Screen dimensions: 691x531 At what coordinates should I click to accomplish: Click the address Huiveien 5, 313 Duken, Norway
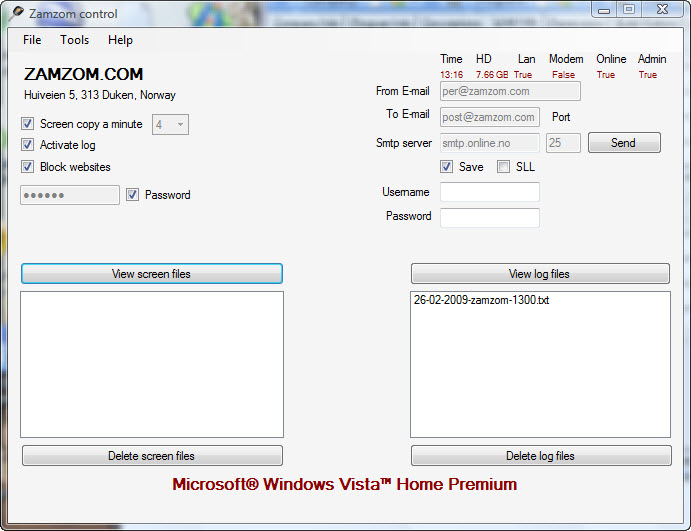(x=100, y=95)
